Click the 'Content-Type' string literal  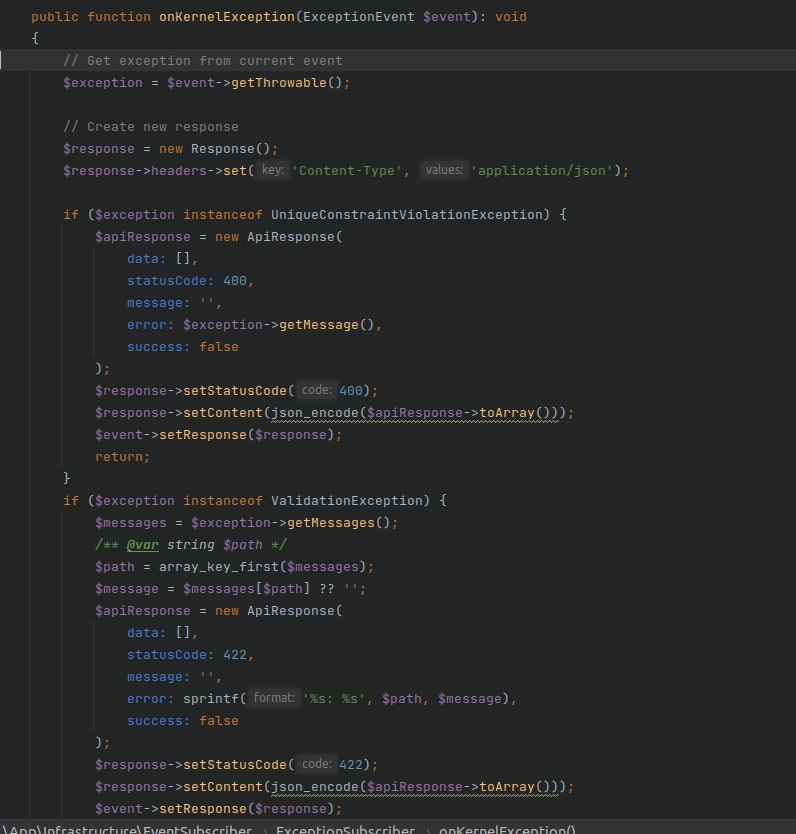point(347,171)
